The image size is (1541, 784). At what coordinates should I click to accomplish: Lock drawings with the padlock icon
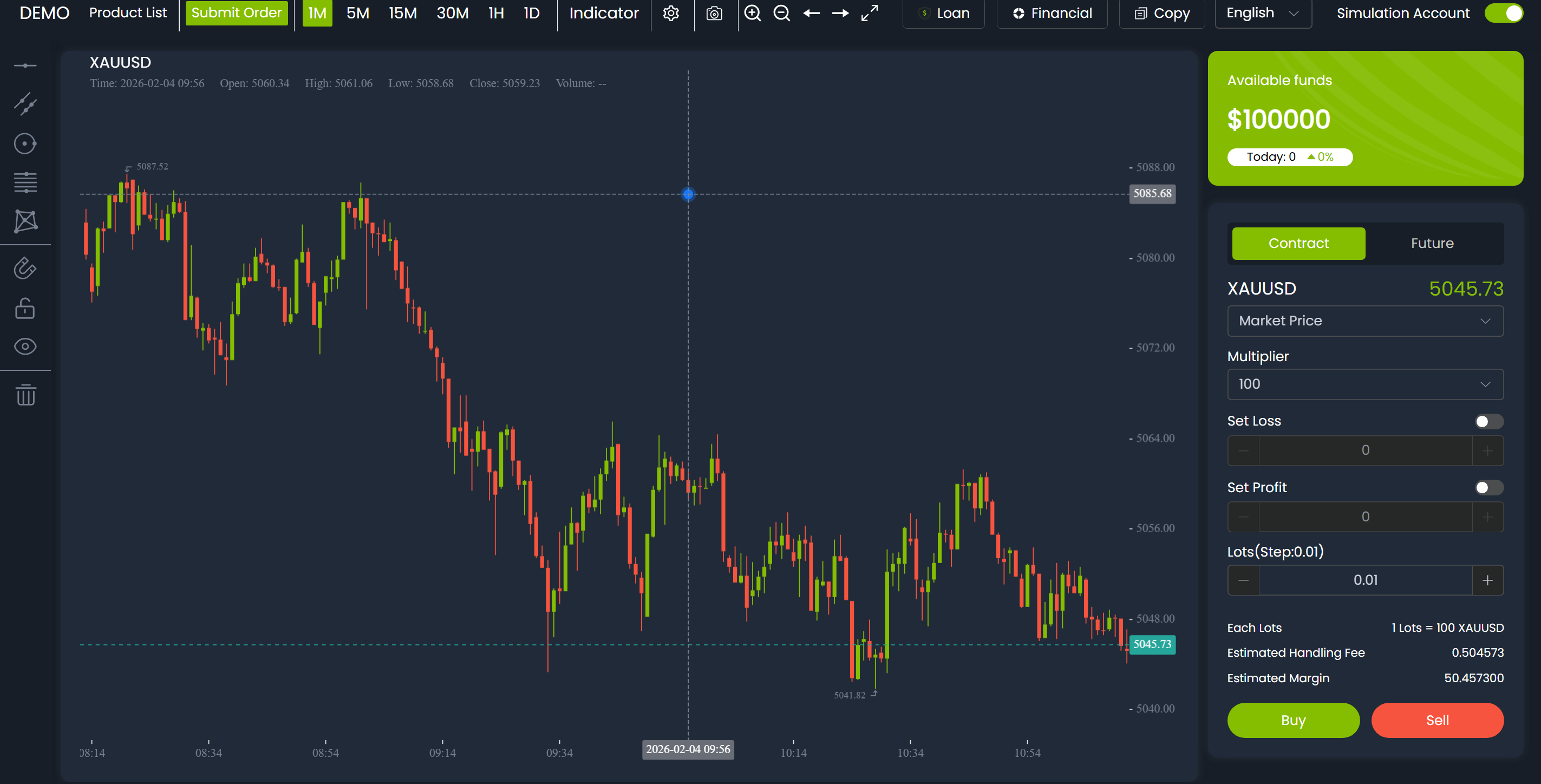25,309
